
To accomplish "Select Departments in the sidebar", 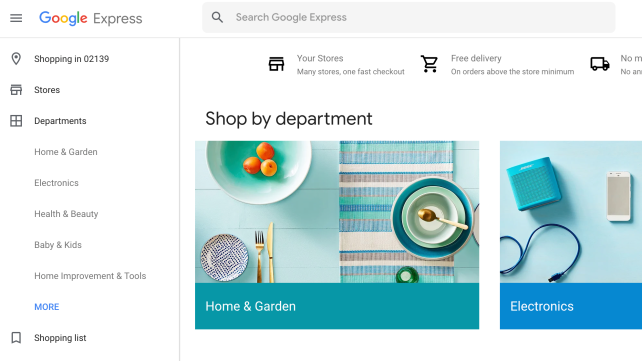I will [60, 121].
